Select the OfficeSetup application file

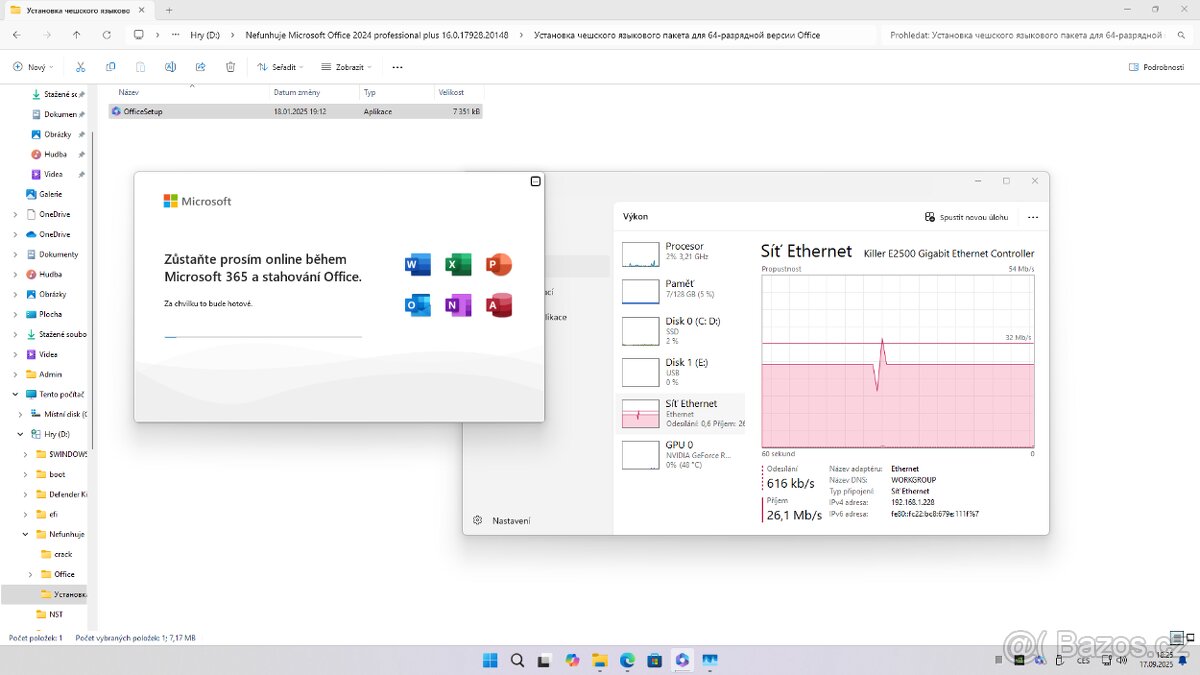[143, 111]
